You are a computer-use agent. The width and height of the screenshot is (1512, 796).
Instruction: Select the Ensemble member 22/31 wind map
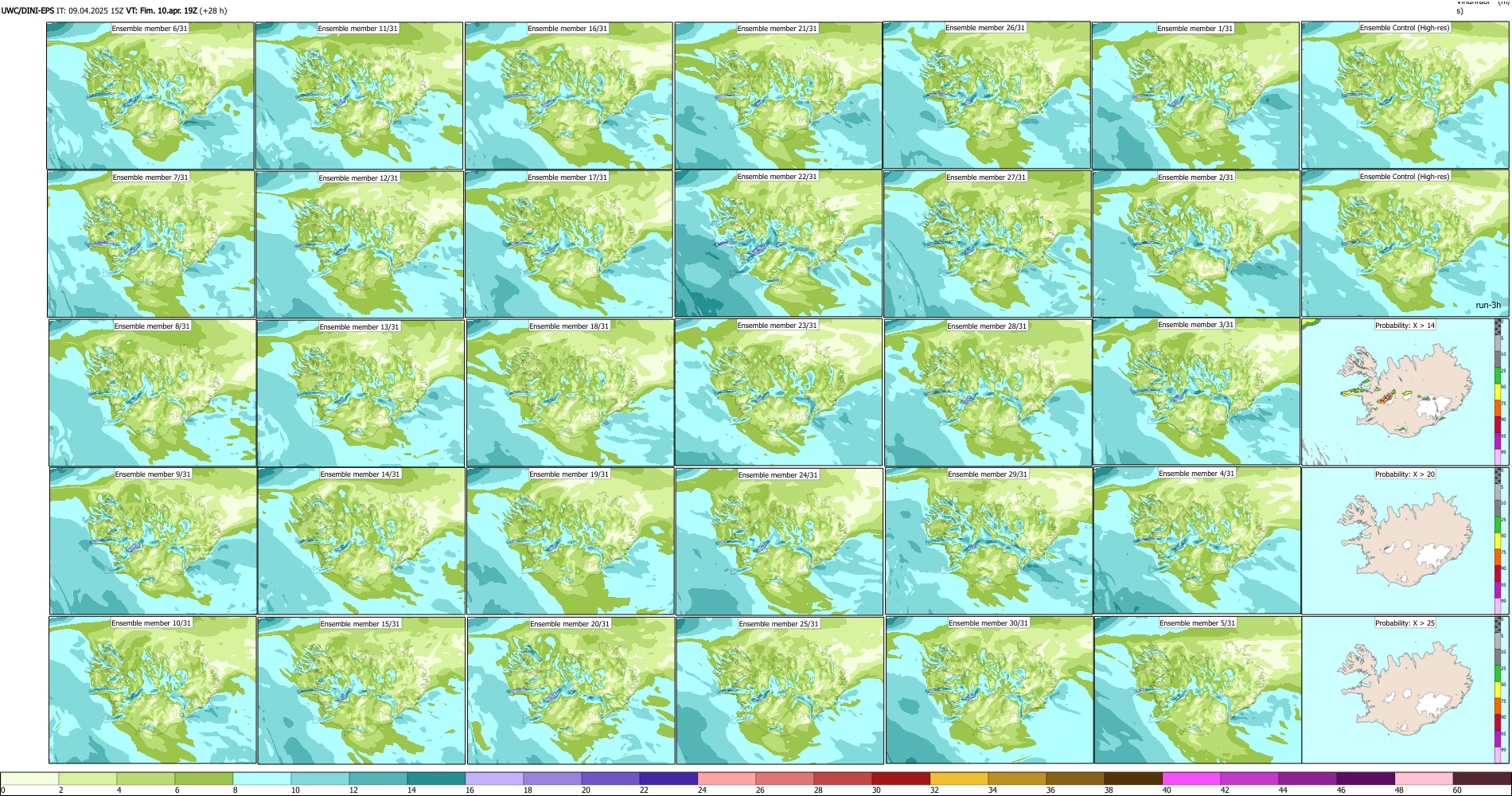coord(778,244)
